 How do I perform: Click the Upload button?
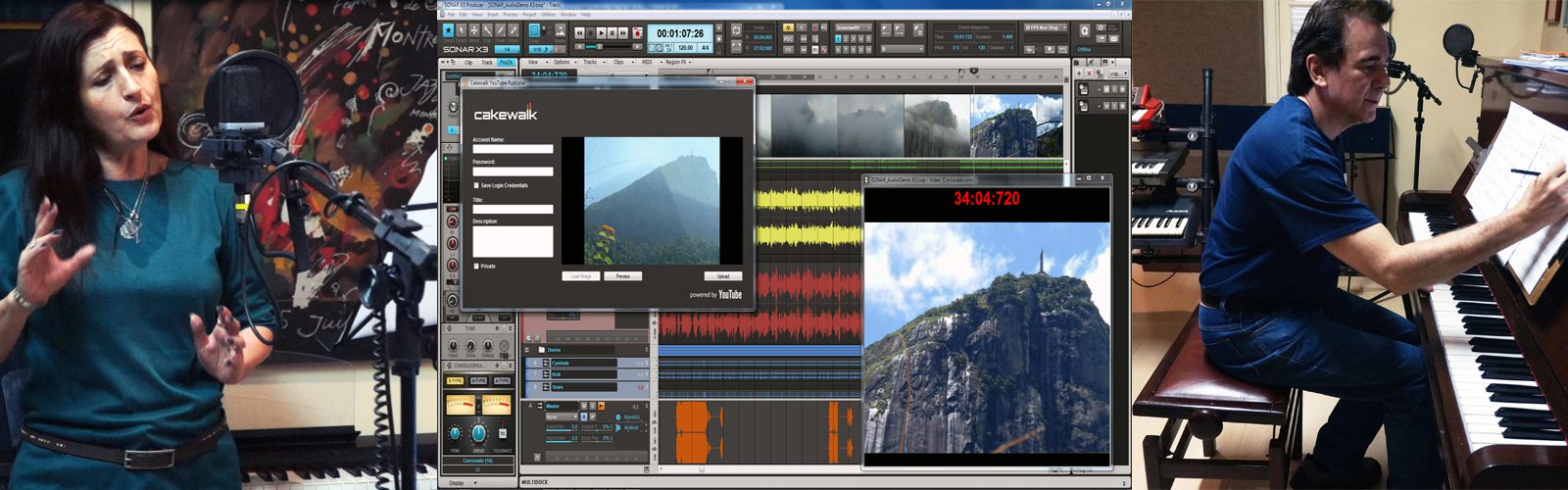click(x=723, y=276)
